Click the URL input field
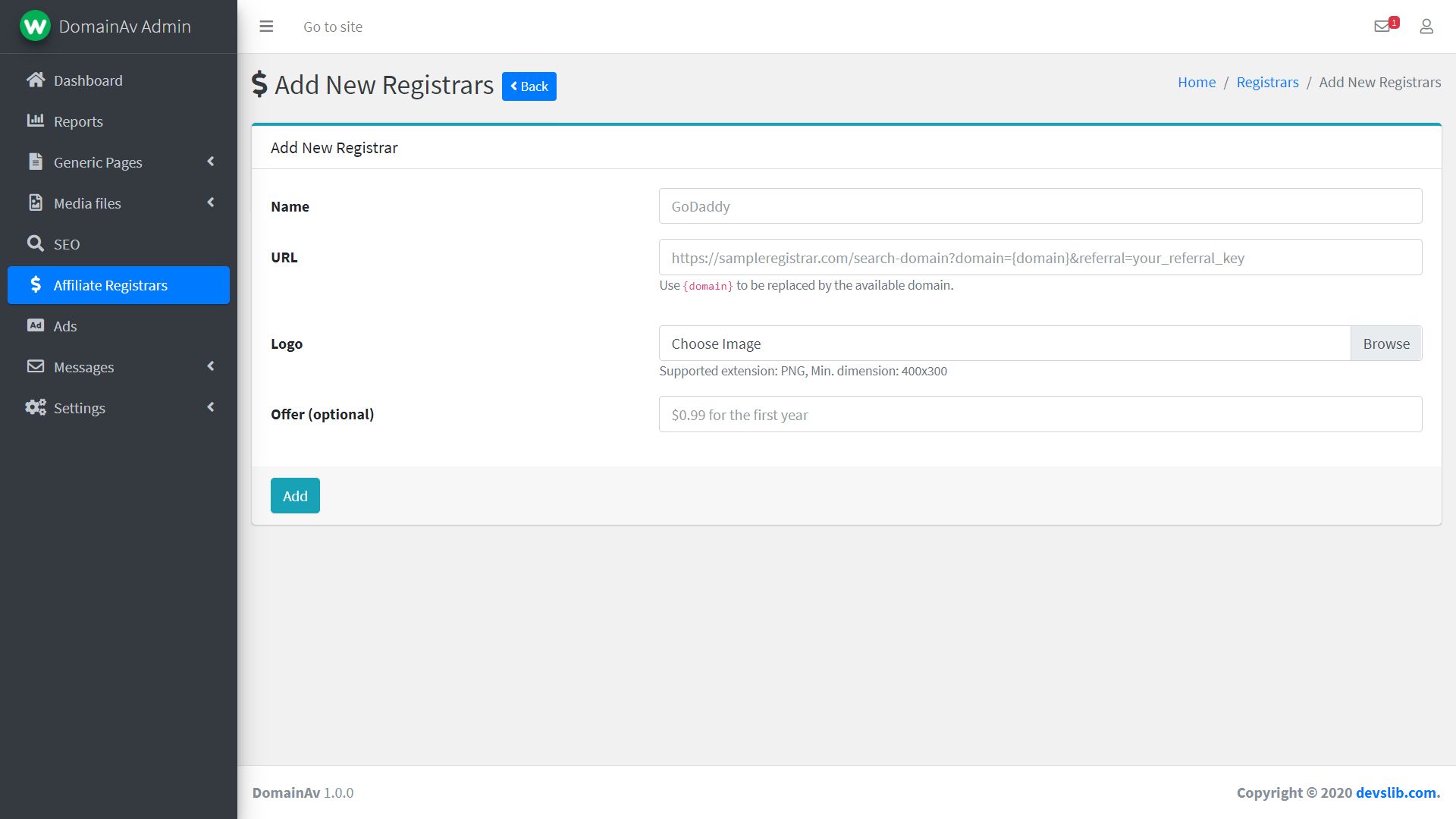 pos(1040,257)
